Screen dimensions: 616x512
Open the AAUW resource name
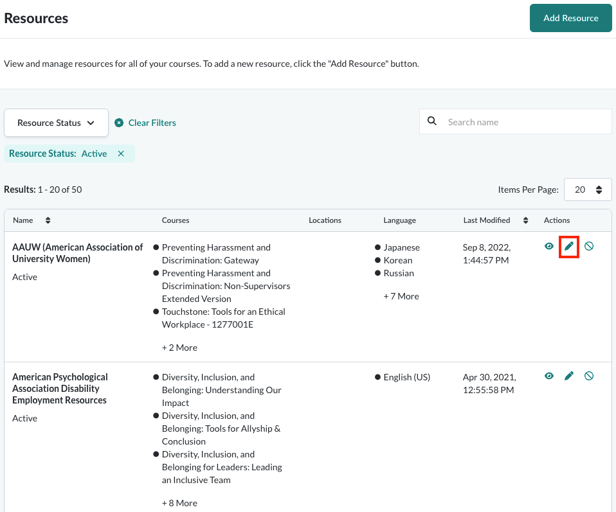click(x=77, y=253)
